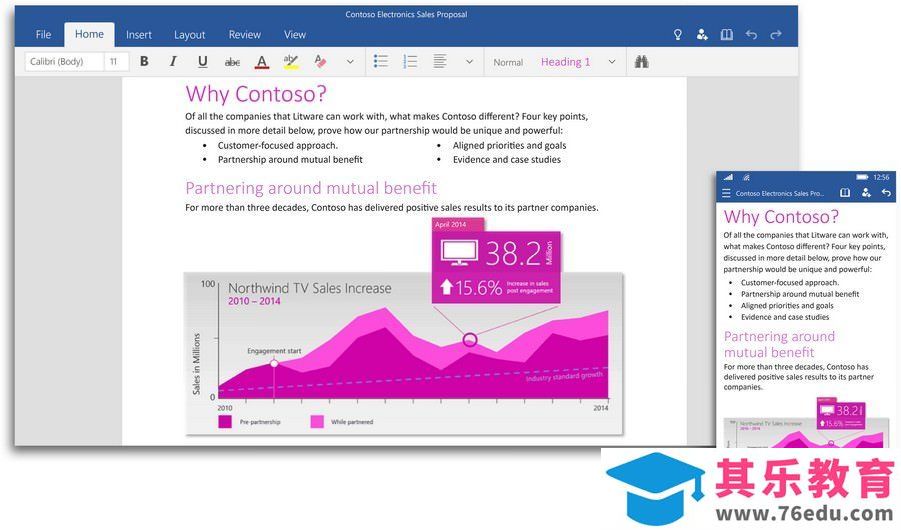This screenshot has width=901, height=530.
Task: Toggle Italic formatting
Action: [x=173, y=62]
